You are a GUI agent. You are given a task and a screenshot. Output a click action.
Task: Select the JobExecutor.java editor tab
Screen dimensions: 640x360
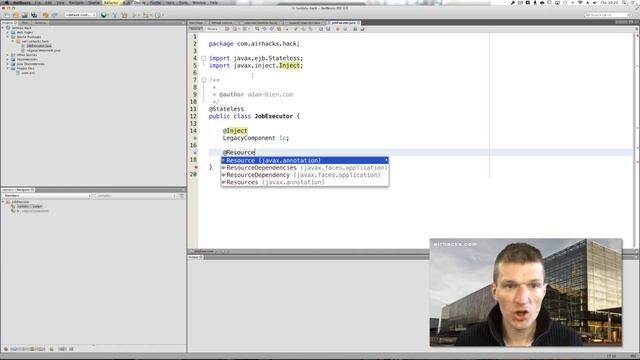(x=344, y=23)
